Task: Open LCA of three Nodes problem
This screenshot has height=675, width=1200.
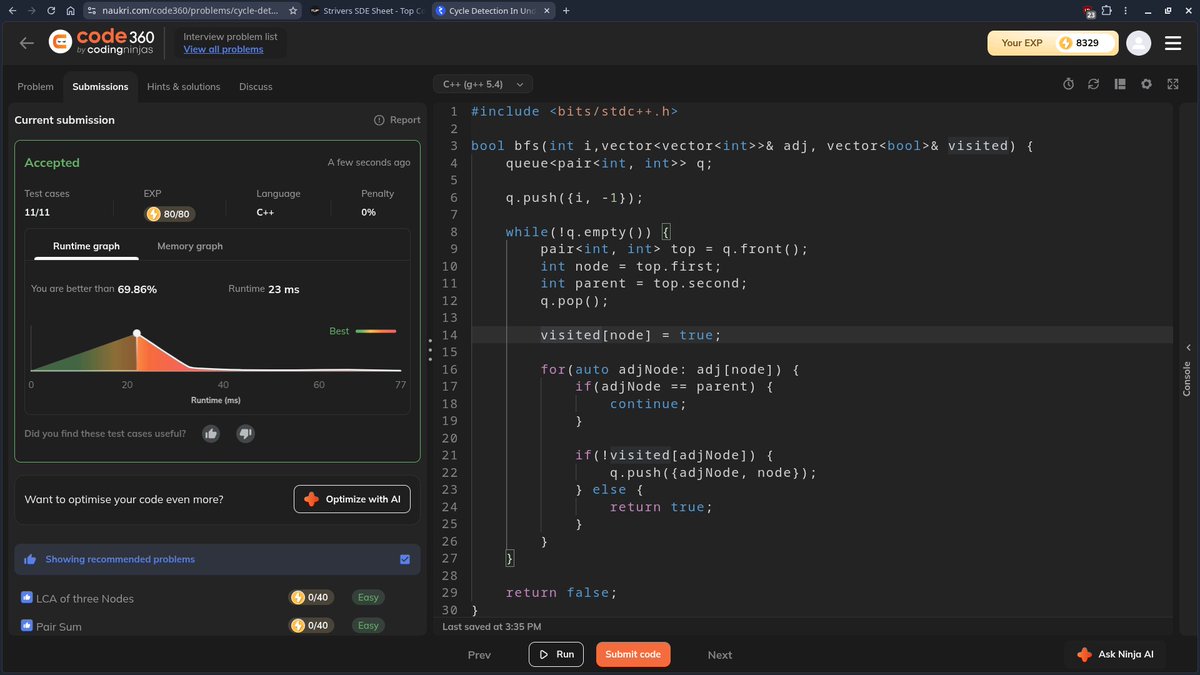Action: 85,598
